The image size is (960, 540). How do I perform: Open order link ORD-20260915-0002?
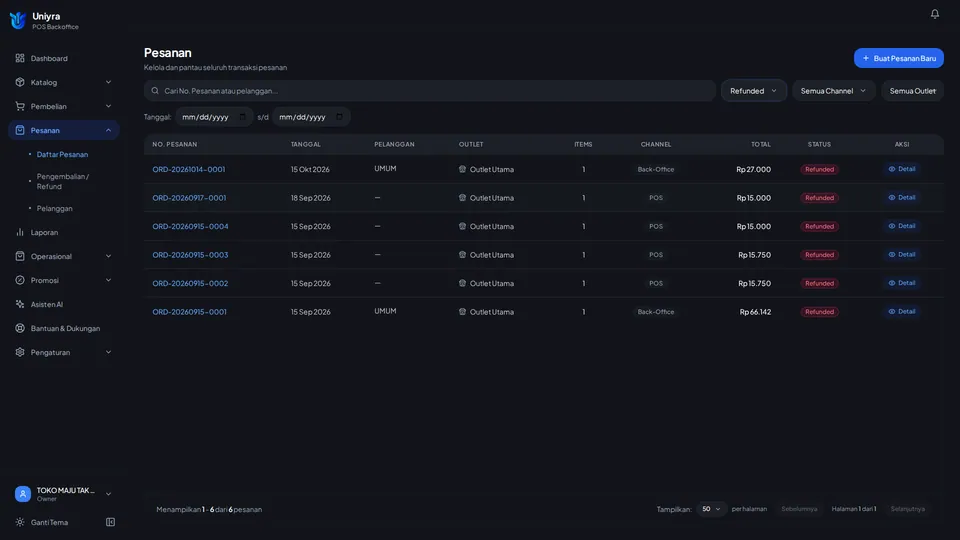click(x=190, y=283)
